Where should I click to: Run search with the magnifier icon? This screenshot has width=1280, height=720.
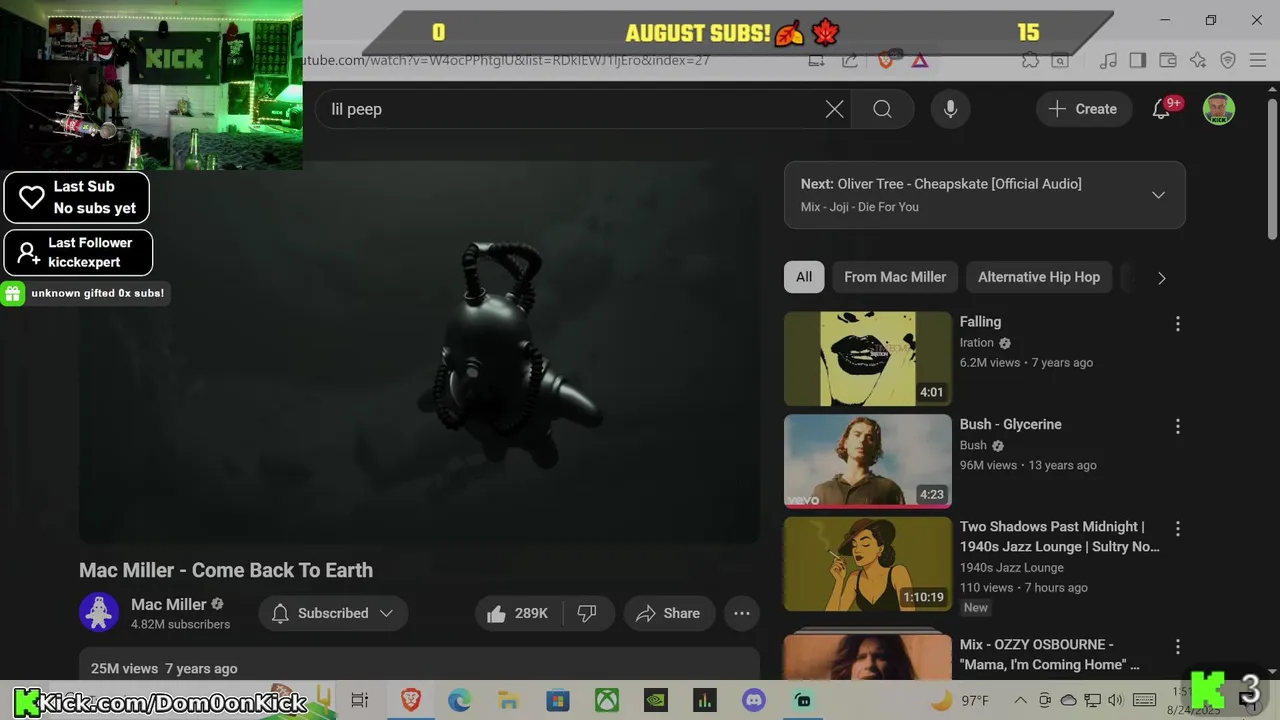click(x=882, y=109)
